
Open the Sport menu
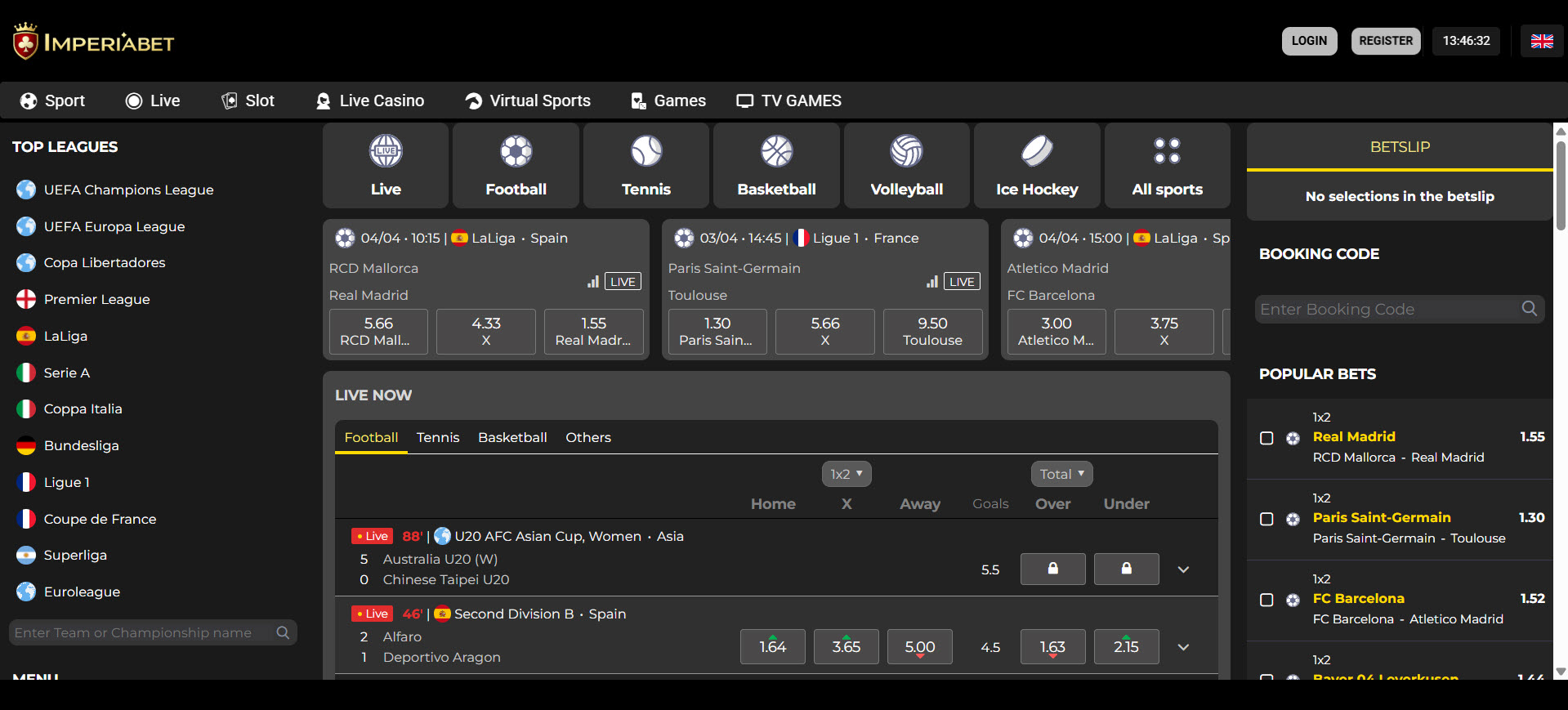point(52,100)
